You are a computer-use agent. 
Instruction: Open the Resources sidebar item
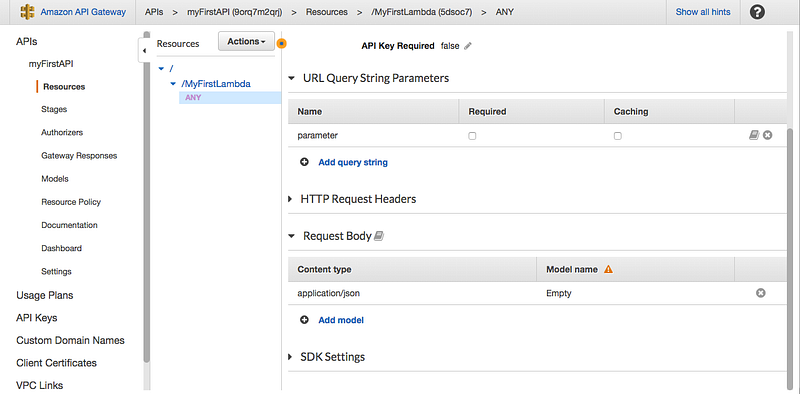tap(64, 87)
